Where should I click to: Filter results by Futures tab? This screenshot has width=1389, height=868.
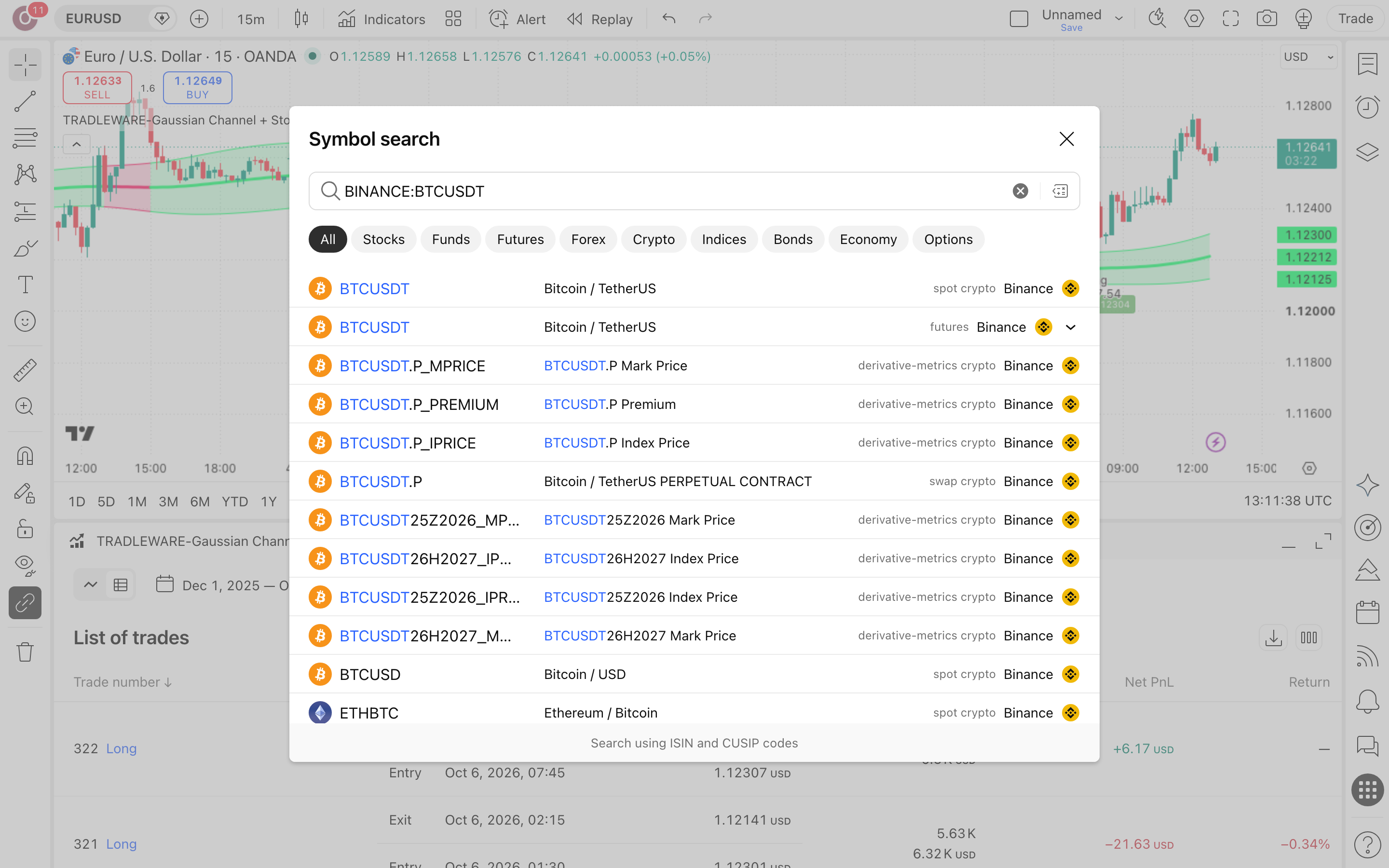tap(520, 239)
